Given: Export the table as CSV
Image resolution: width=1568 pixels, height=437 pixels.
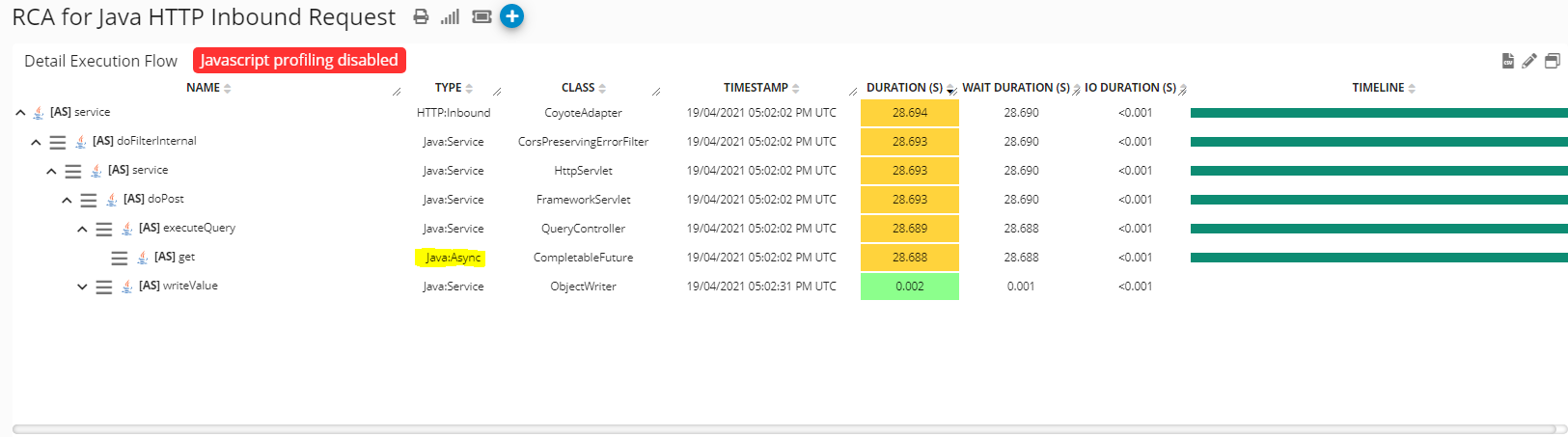Looking at the screenshot, I should tap(1507, 61).
